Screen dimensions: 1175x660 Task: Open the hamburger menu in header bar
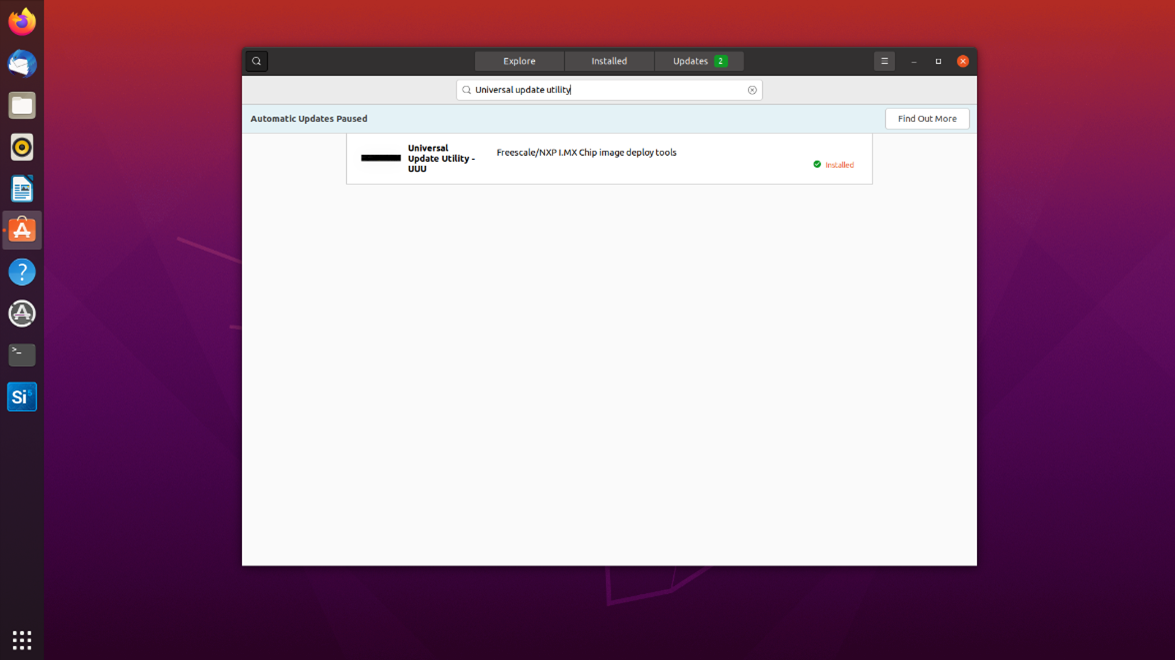pos(884,61)
